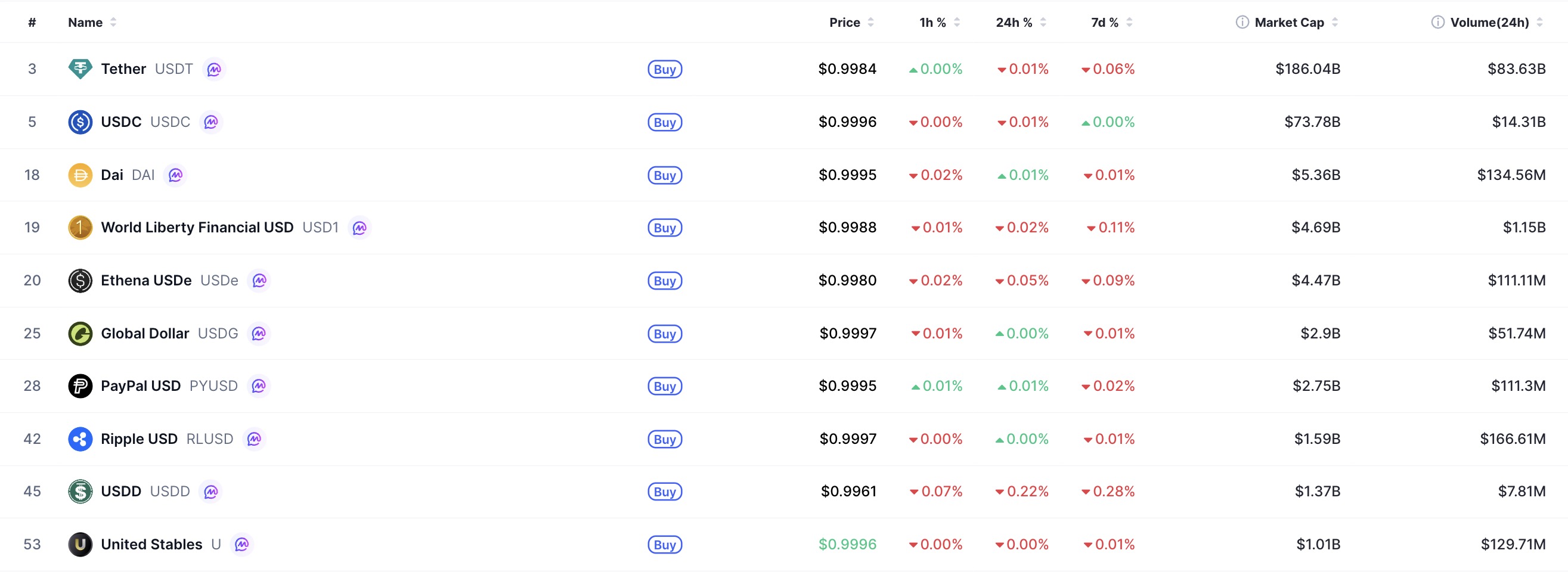
Task: Open the Dai name link
Action: point(112,175)
